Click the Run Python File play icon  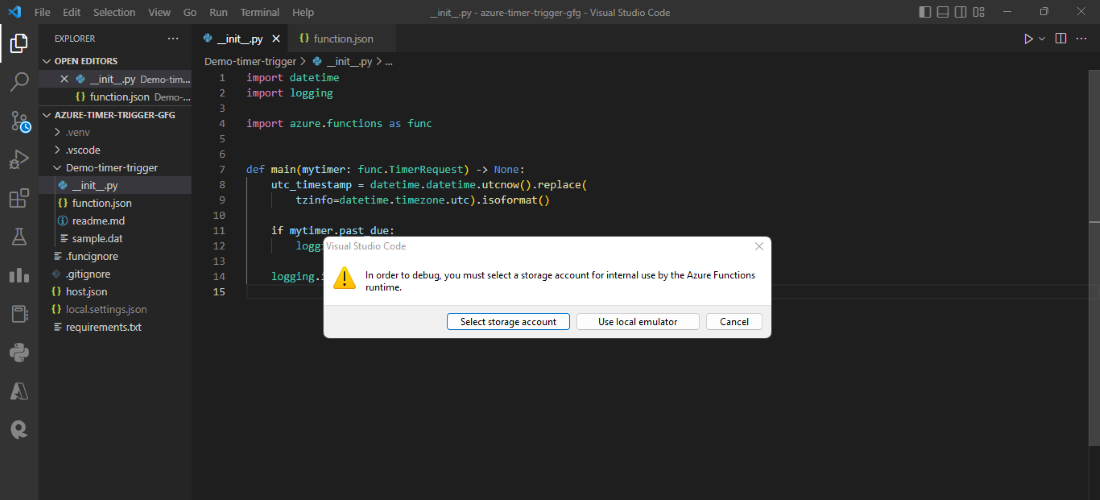tap(1028, 39)
